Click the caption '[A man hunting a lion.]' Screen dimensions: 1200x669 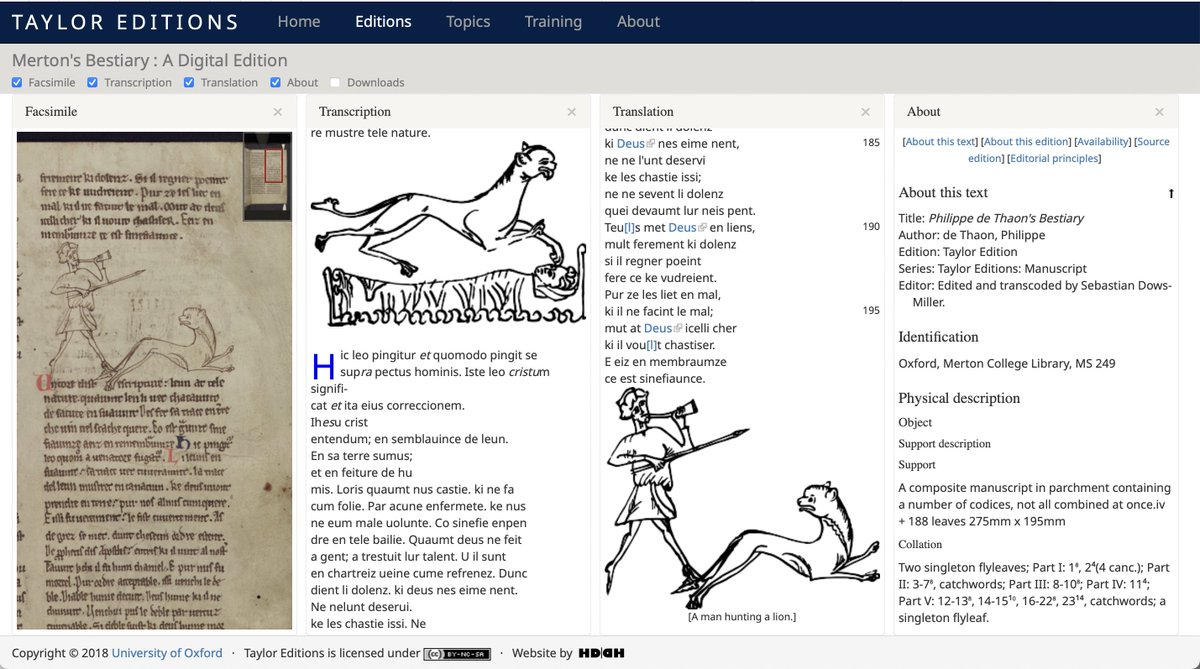point(742,617)
